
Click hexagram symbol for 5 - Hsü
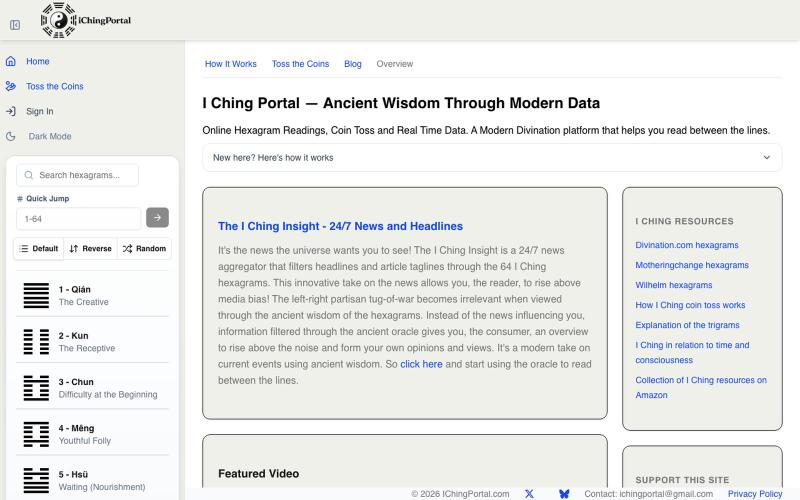click(x=36, y=481)
